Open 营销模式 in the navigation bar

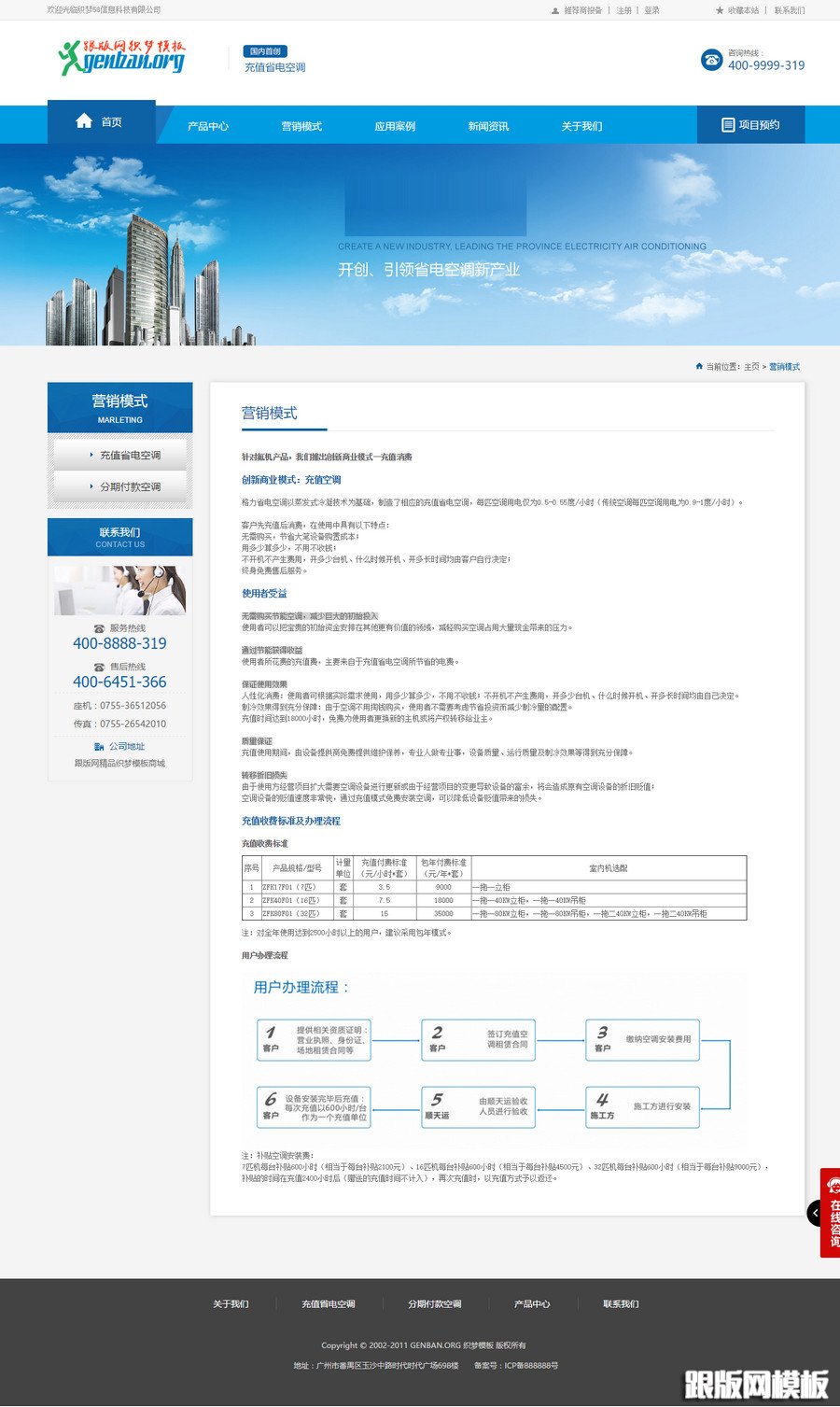coord(301,126)
